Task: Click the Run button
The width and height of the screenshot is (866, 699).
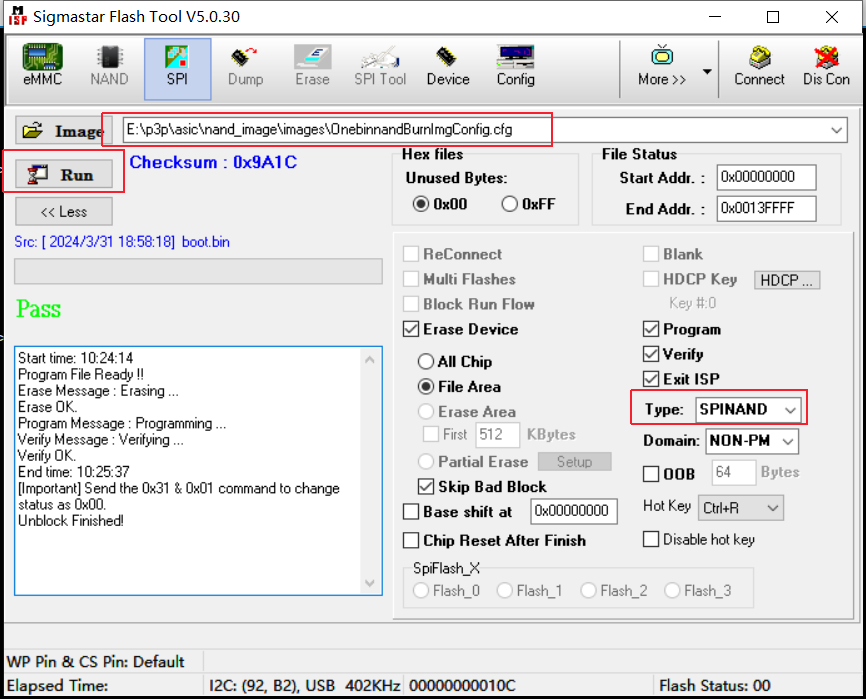Action: tap(64, 174)
